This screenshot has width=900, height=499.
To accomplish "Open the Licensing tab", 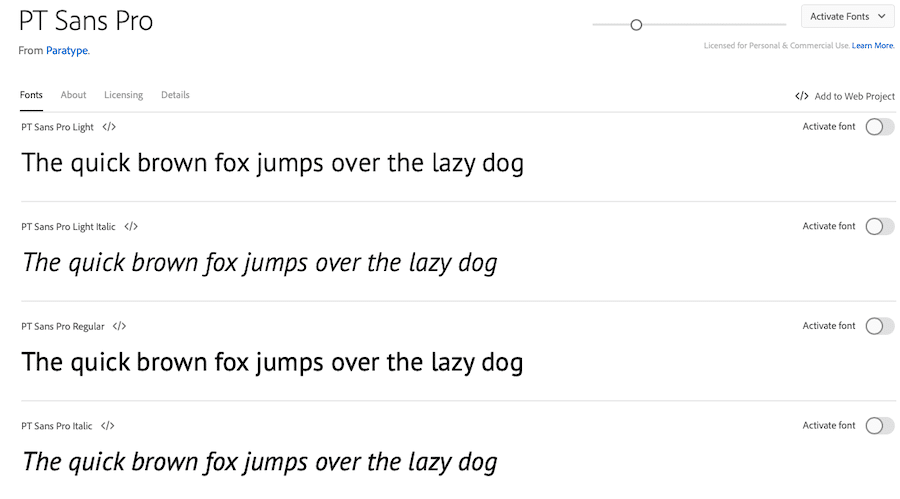I will coord(123,95).
